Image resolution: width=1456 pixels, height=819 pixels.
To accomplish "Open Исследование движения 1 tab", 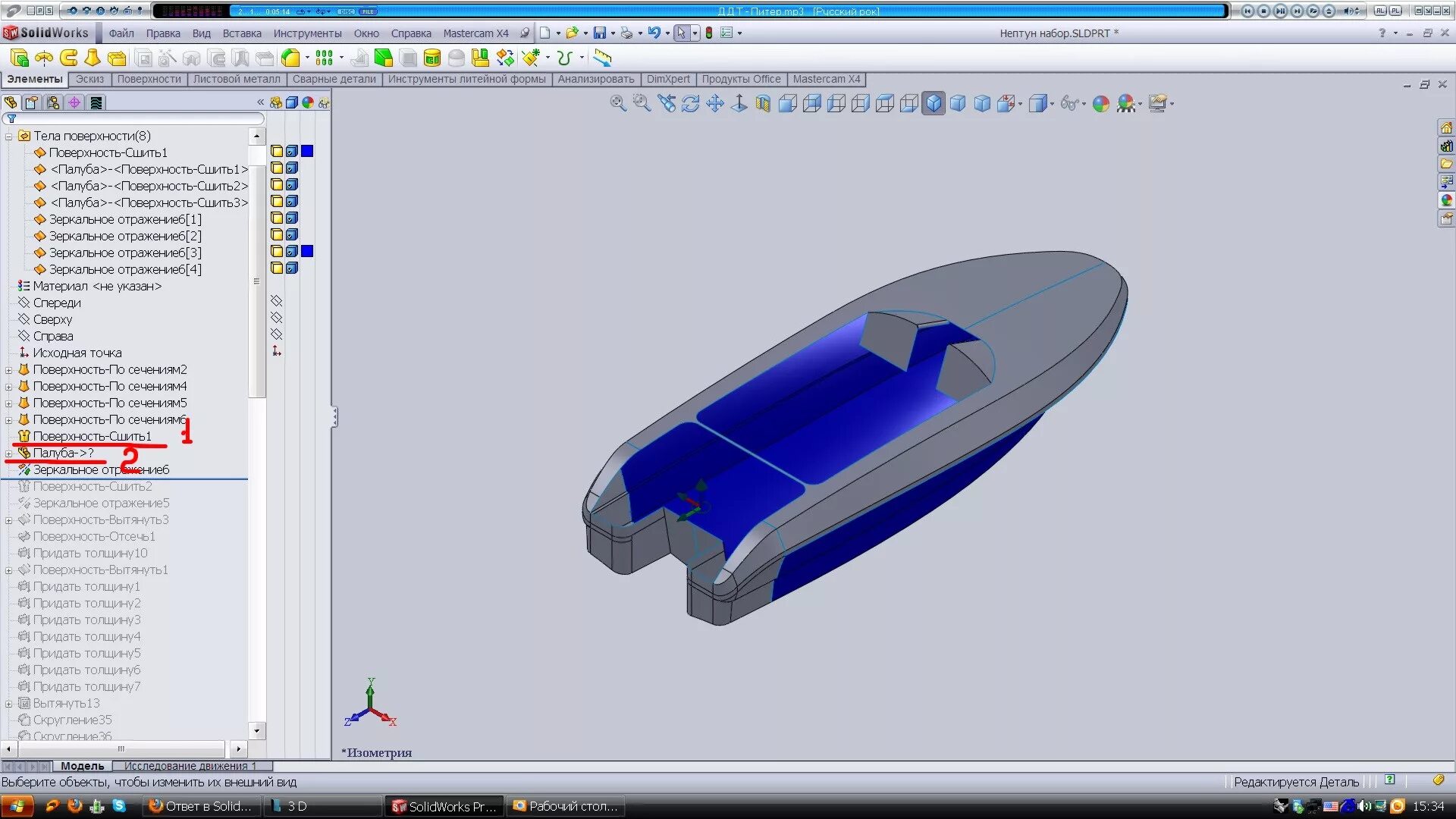I will 190,766.
